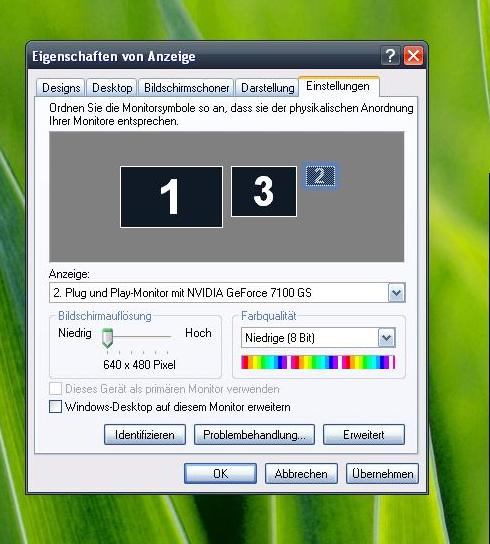This screenshot has width=490, height=544.
Task: Click the color quality rainbow preview bar
Action: coord(318,362)
